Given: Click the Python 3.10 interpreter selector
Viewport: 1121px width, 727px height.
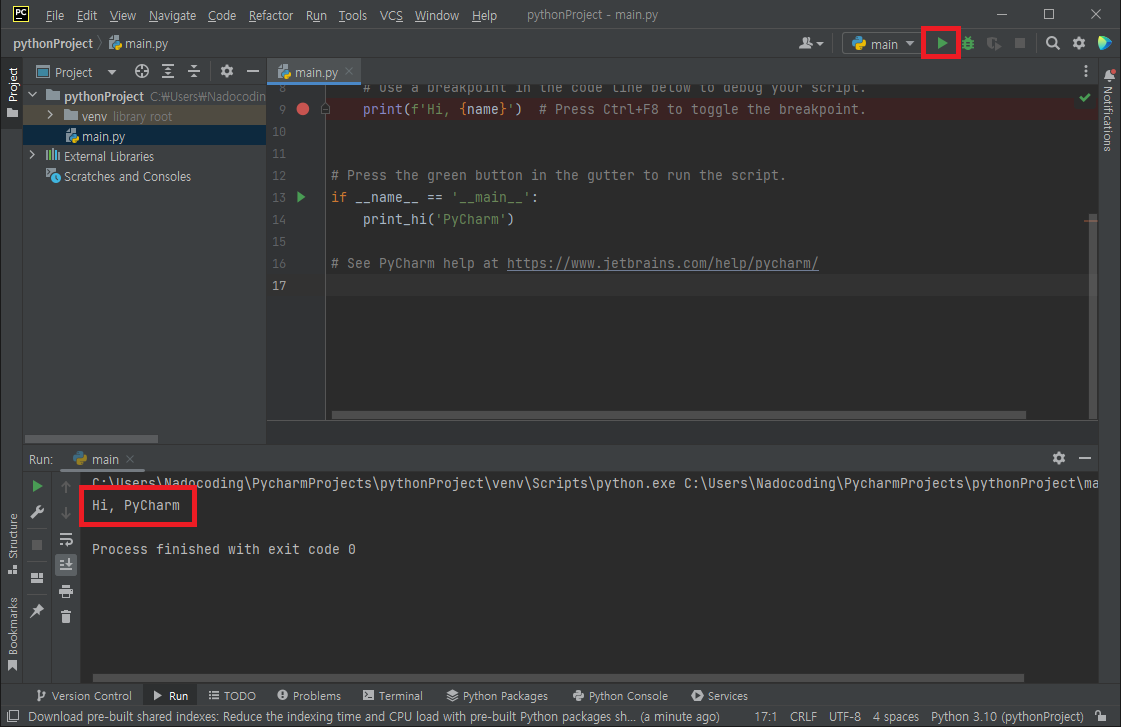Looking at the screenshot, I should click(1006, 716).
